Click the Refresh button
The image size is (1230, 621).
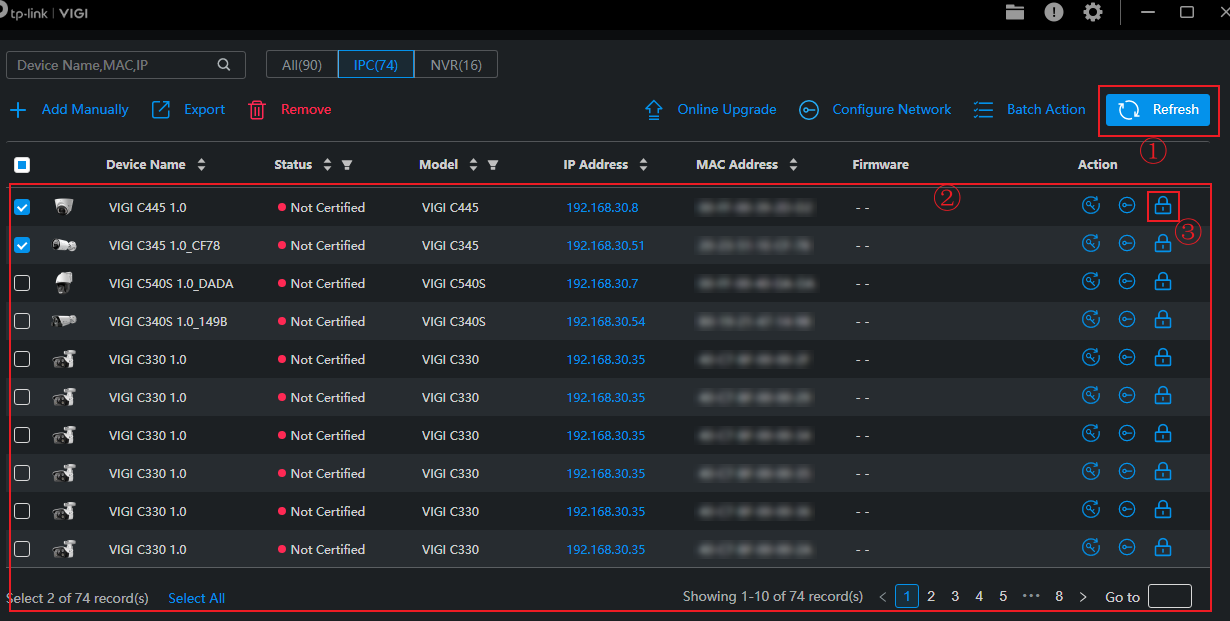[1159, 110]
